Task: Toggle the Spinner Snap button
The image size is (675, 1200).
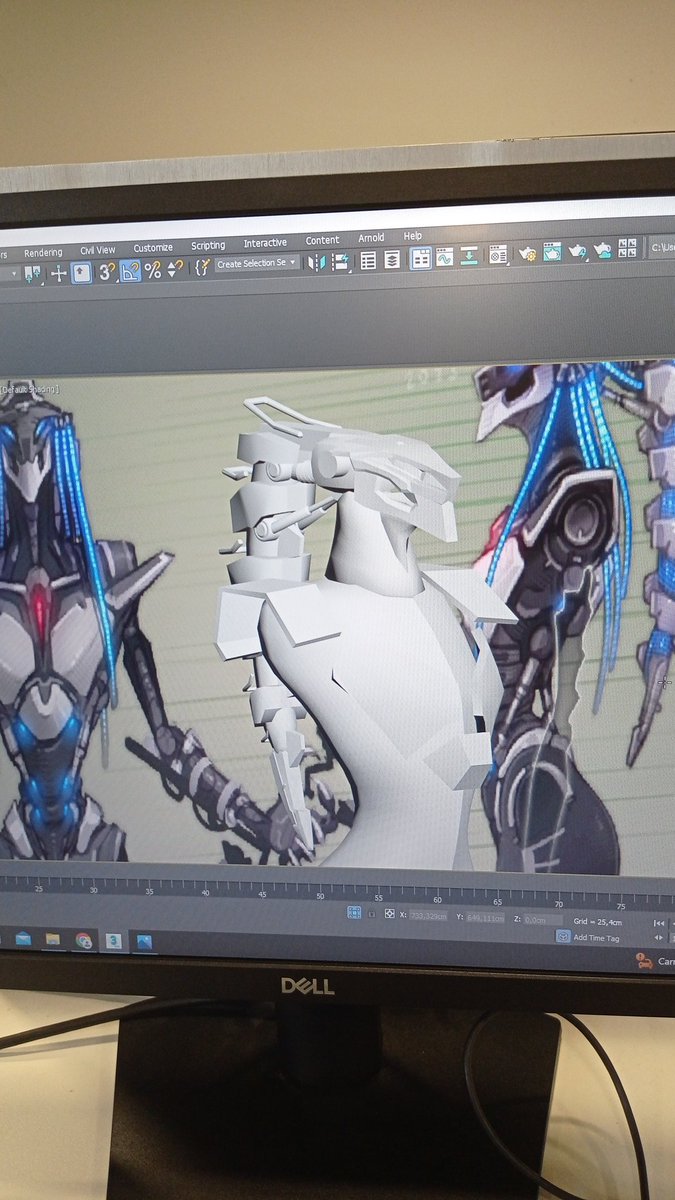Action: (175, 268)
